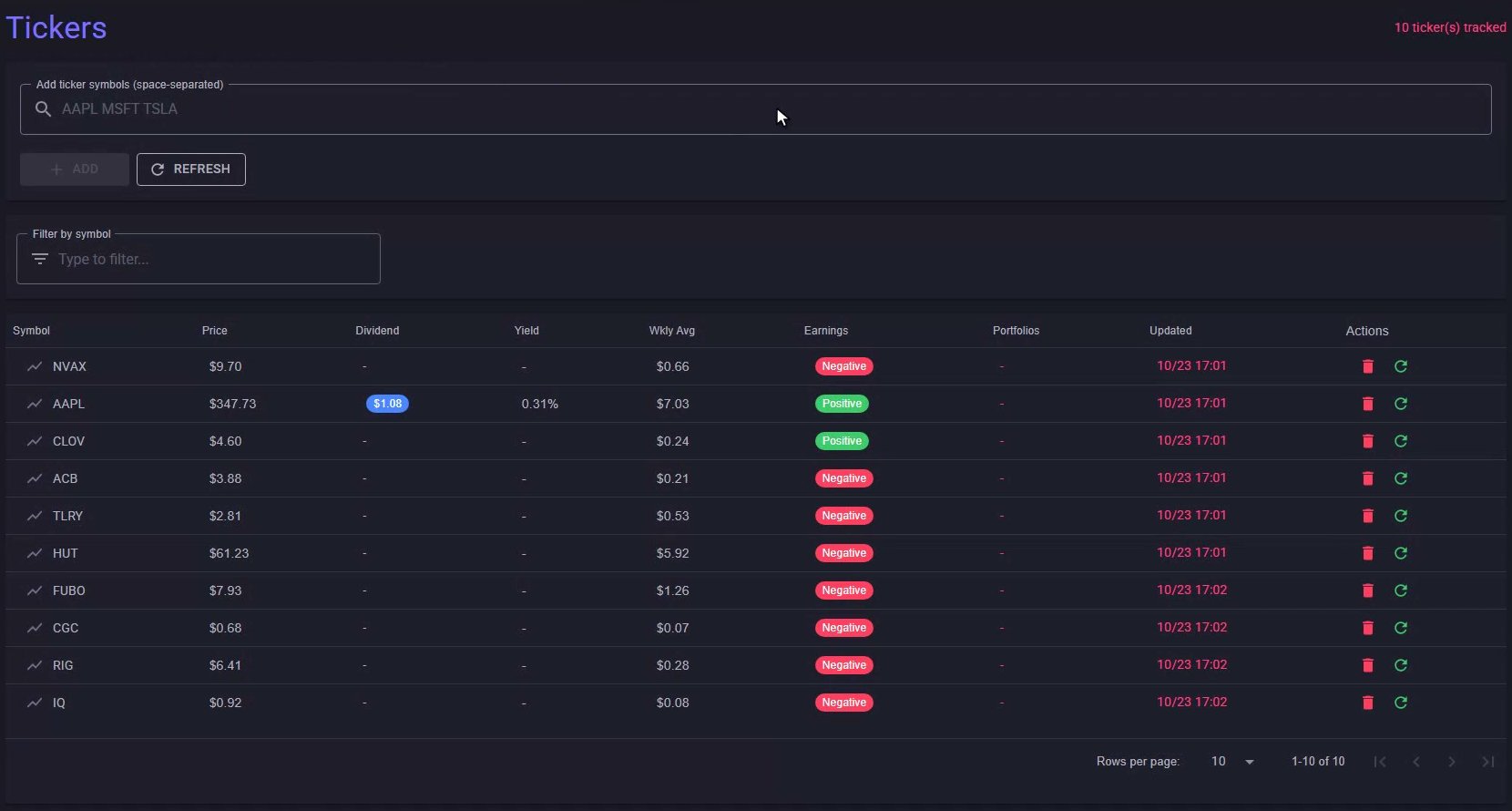Remove the CGC ticker row
1512x811 pixels.
click(1367, 628)
